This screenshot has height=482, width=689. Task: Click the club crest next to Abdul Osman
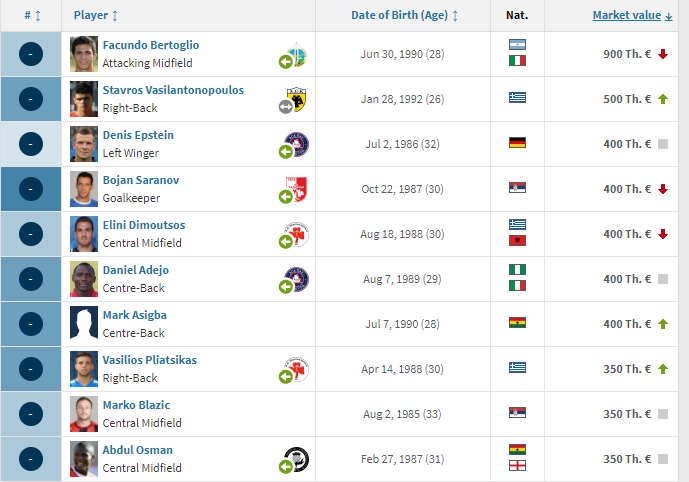coord(297,459)
